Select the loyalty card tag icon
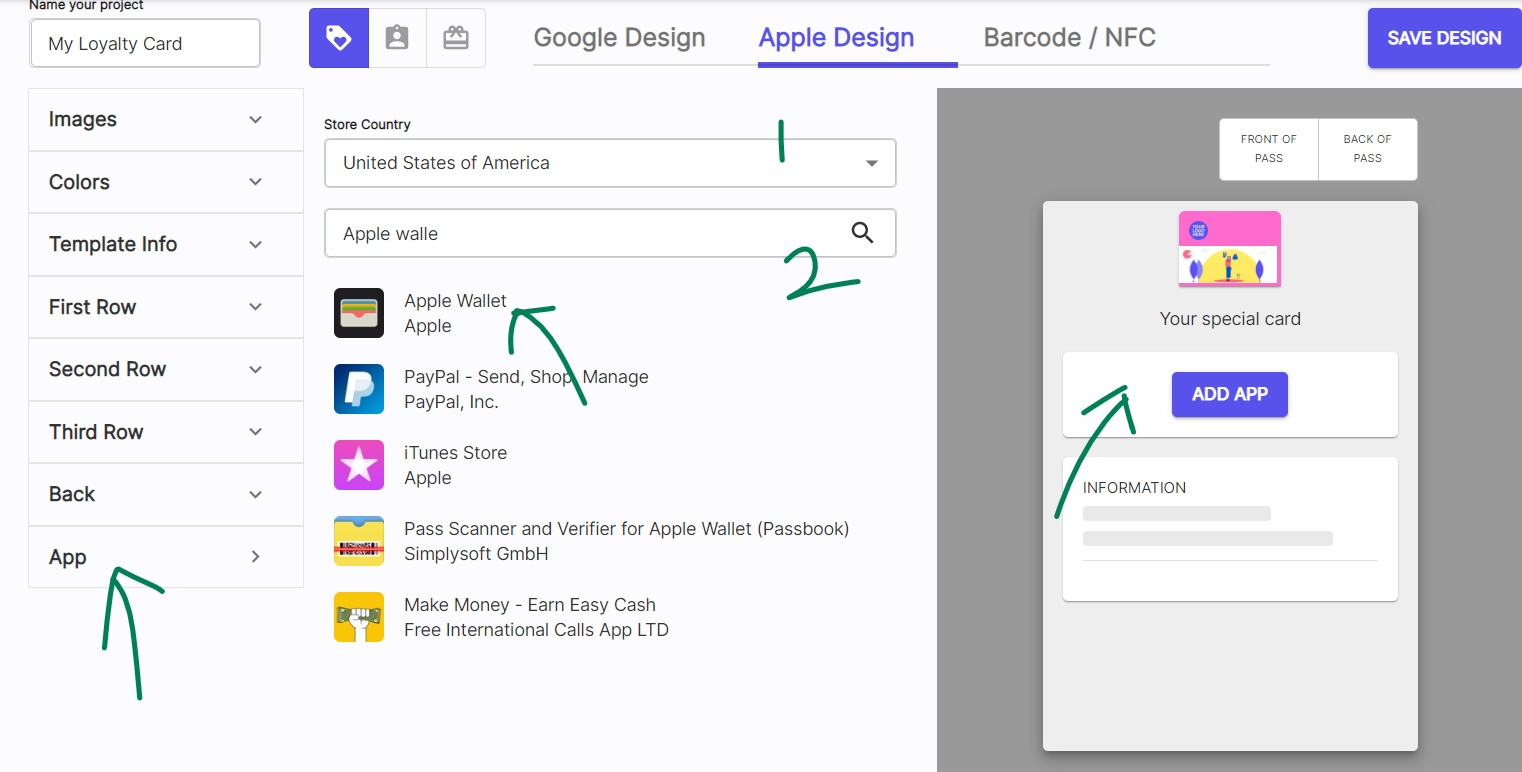This screenshot has height=772, width=1522. (x=339, y=38)
